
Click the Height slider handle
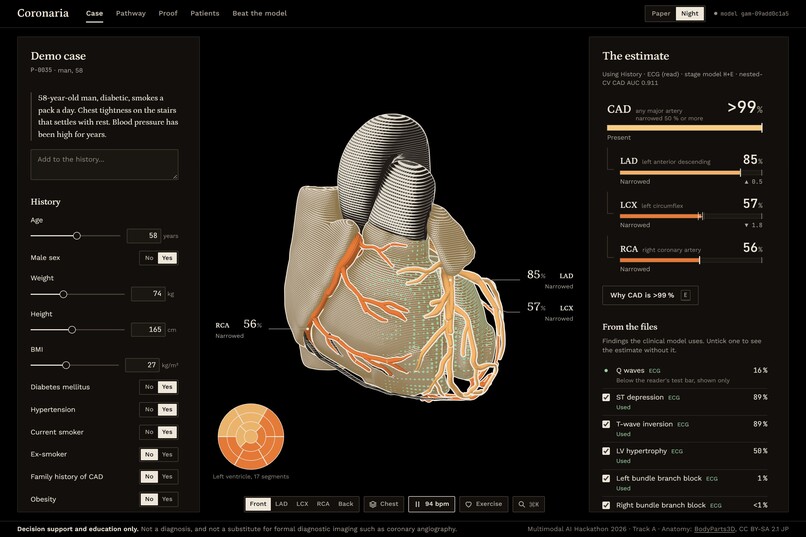point(72,330)
